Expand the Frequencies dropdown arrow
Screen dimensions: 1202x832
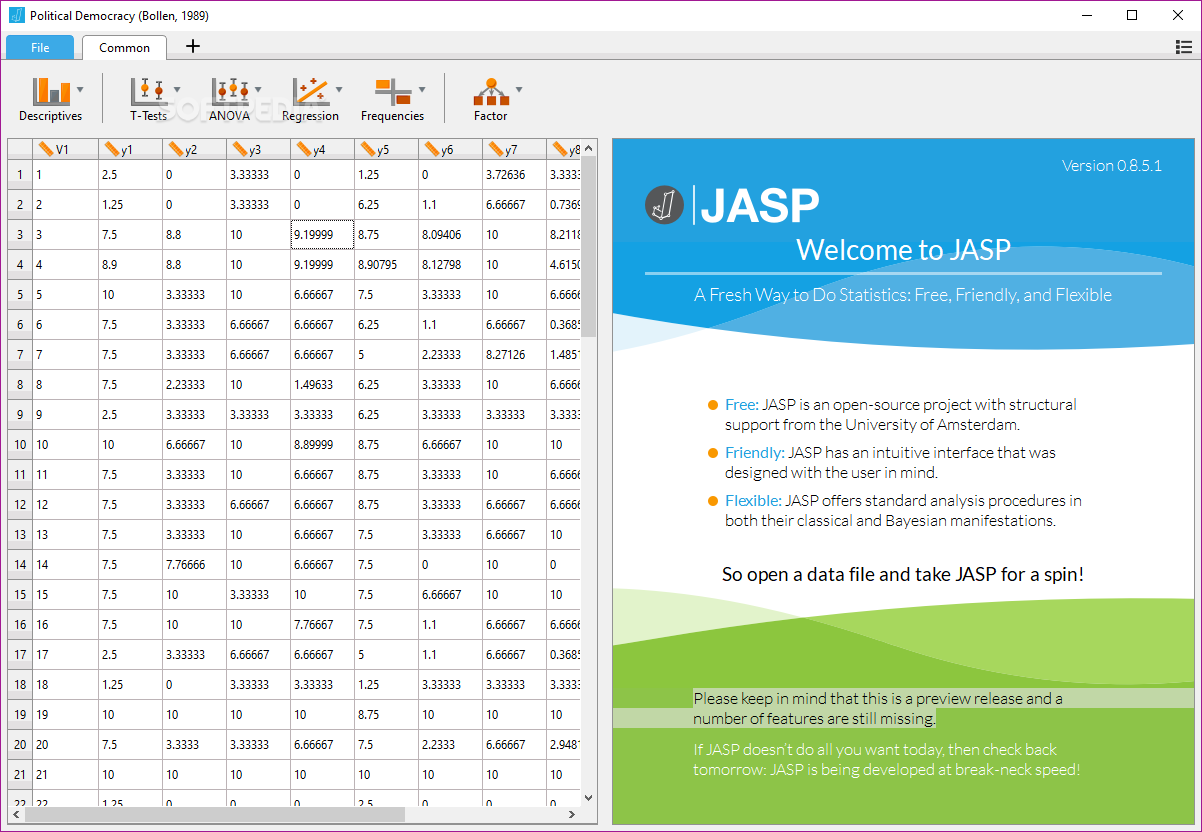(x=422, y=89)
